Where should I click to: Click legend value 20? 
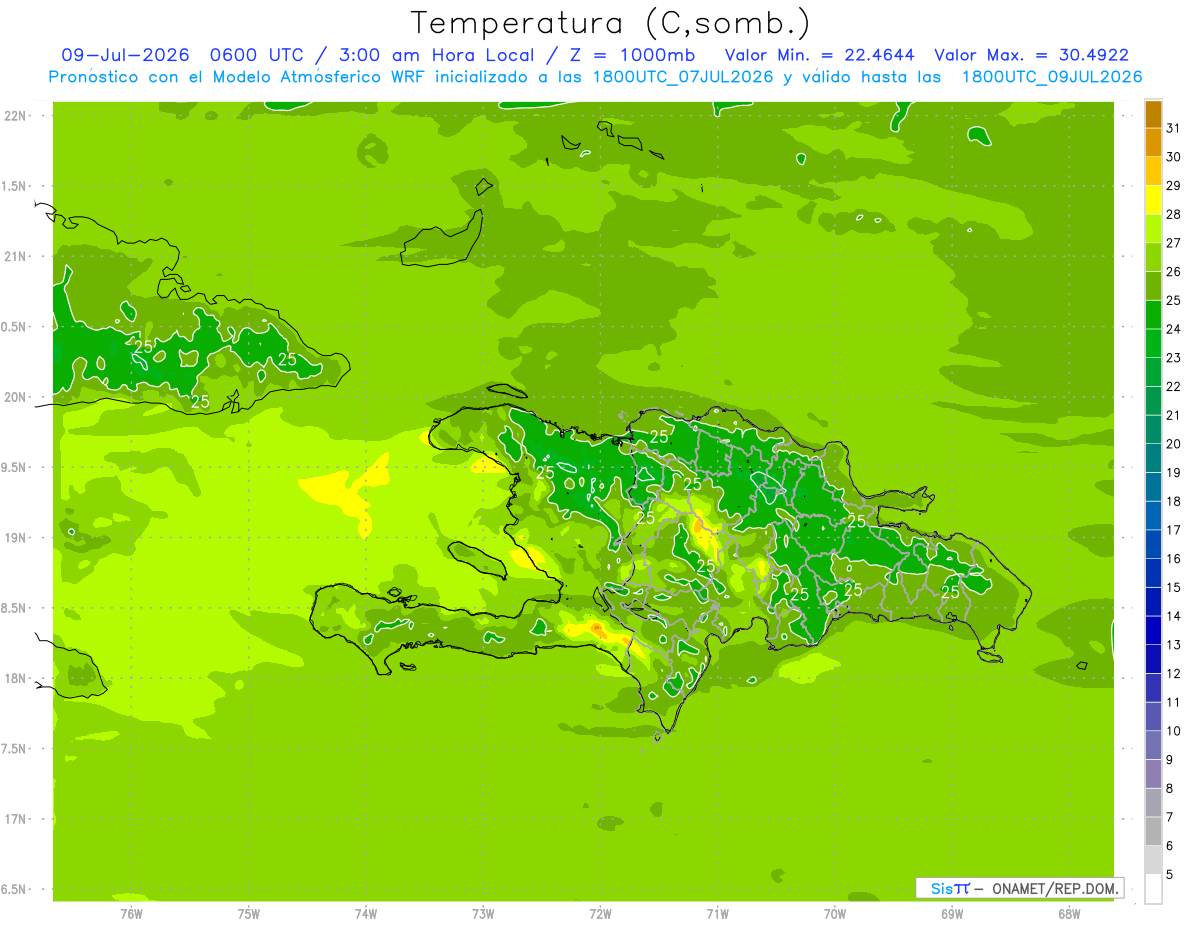[1174, 444]
